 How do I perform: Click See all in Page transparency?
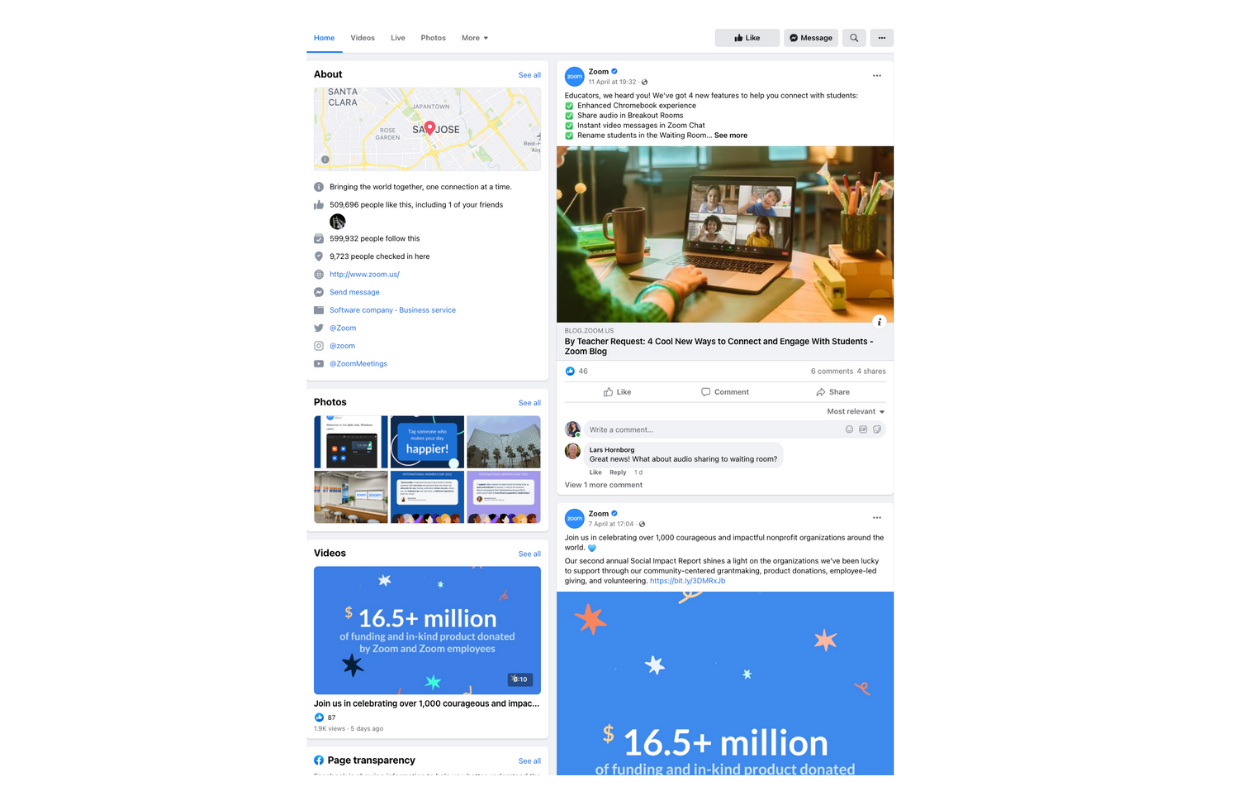[x=529, y=761]
